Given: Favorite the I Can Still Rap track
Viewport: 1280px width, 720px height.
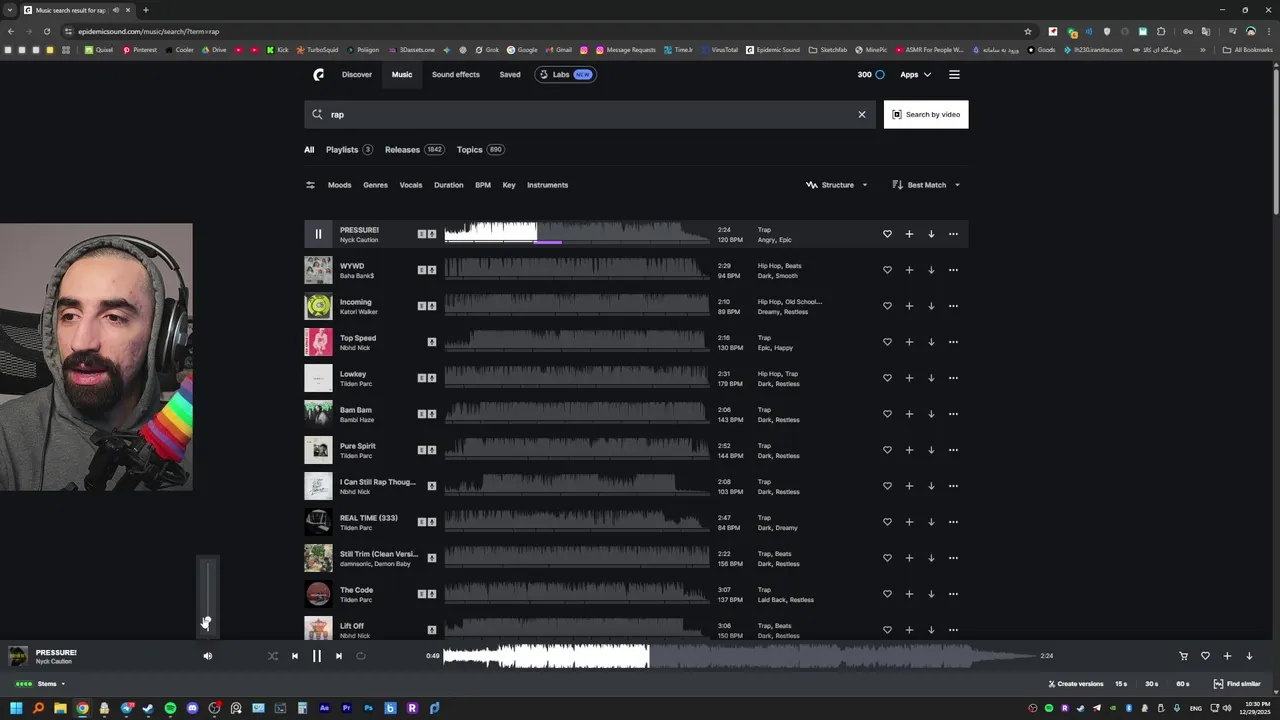Looking at the screenshot, I should (x=887, y=486).
